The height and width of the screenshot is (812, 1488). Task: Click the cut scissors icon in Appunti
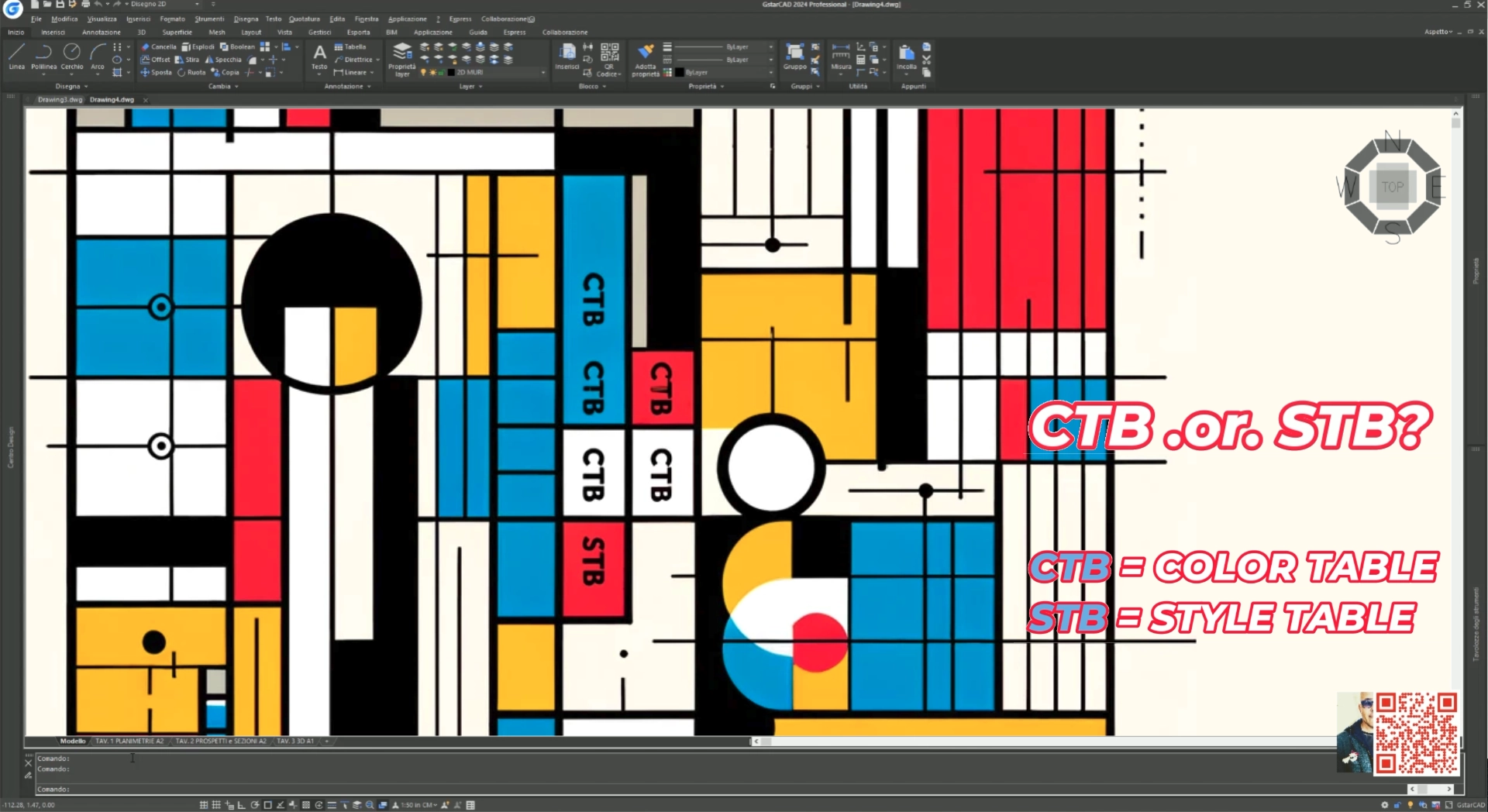coord(926,60)
